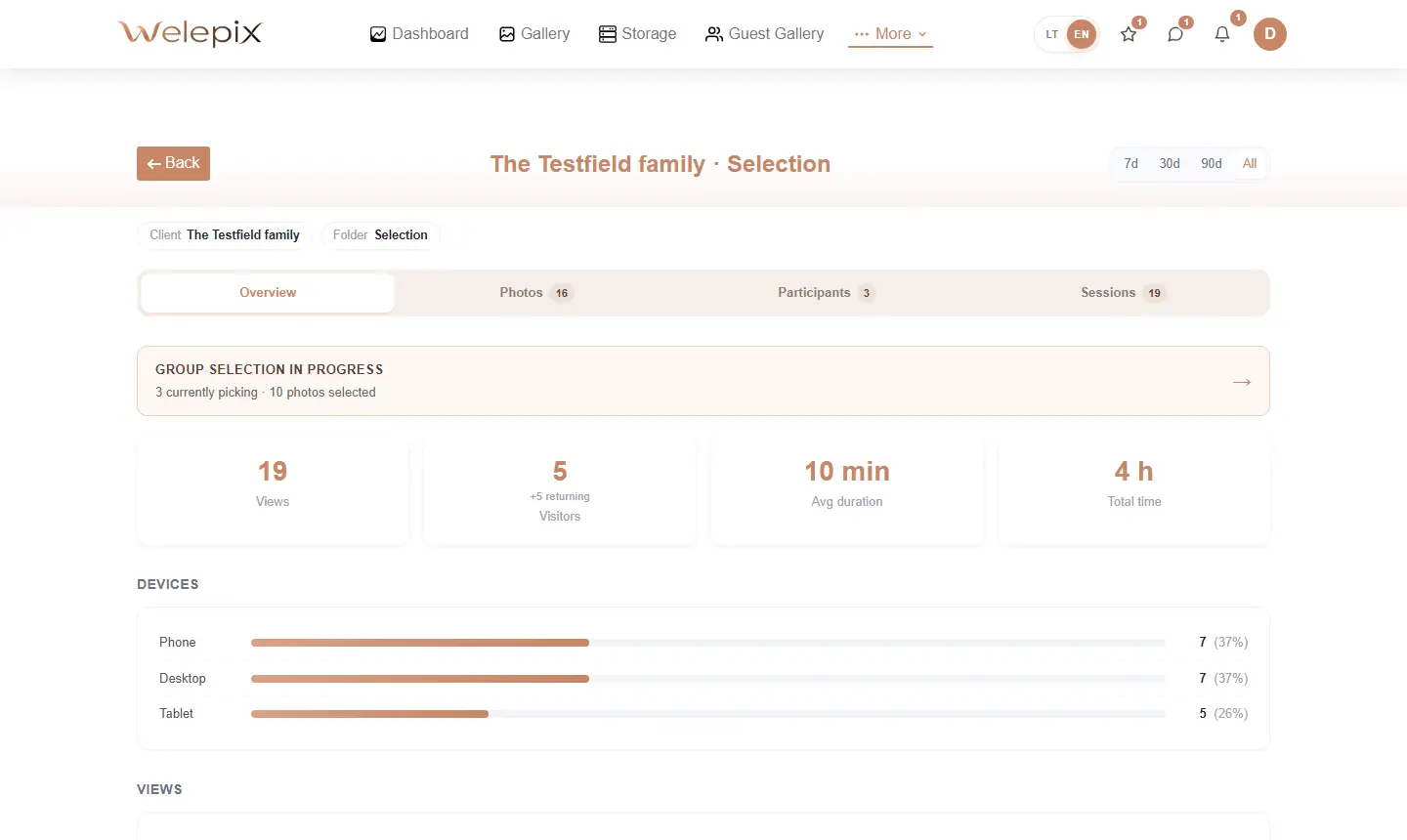Click the Phone device usage bar
The width and height of the screenshot is (1407, 840).
pos(707,643)
